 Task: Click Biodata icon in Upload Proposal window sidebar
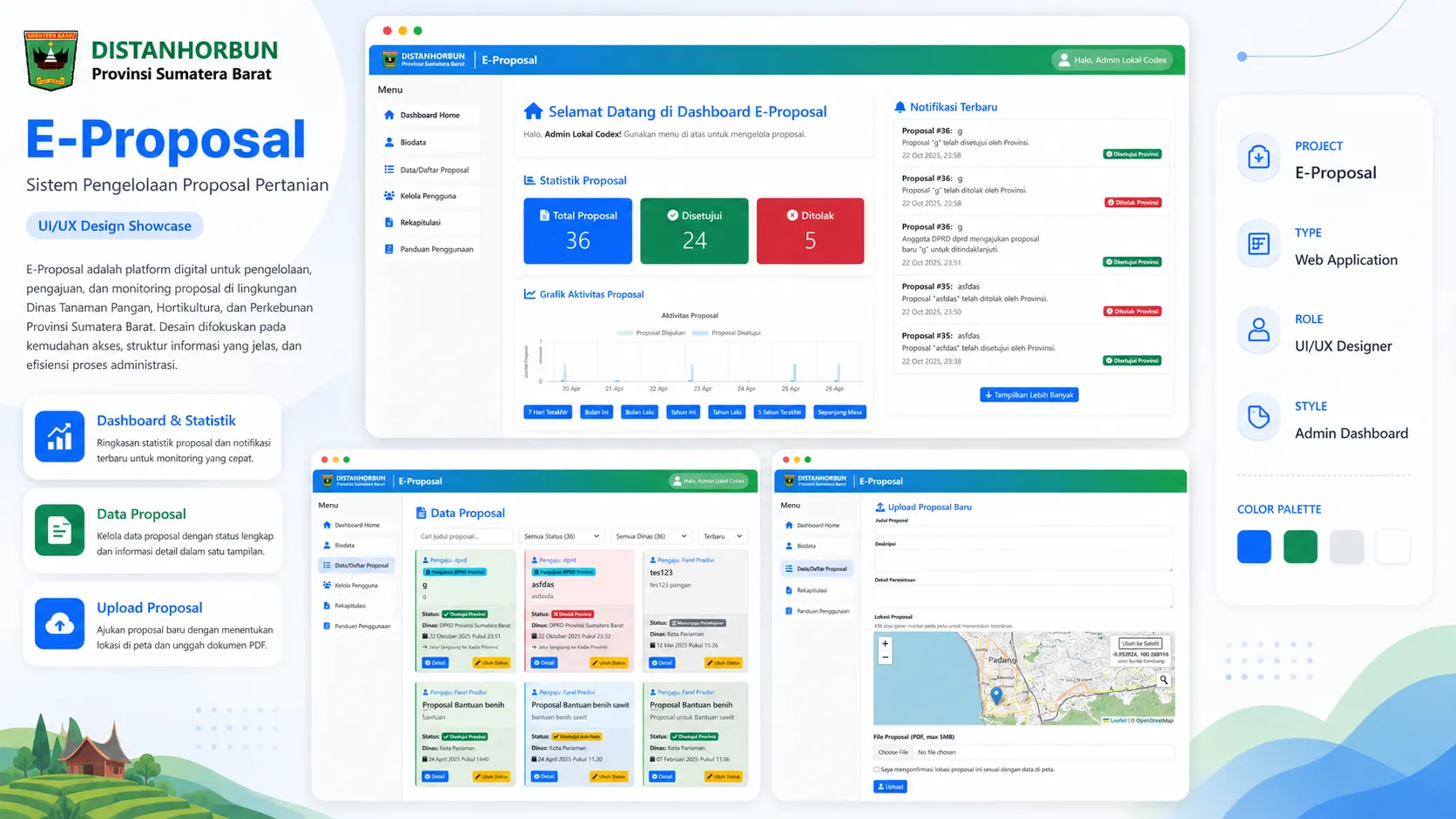[789, 547]
